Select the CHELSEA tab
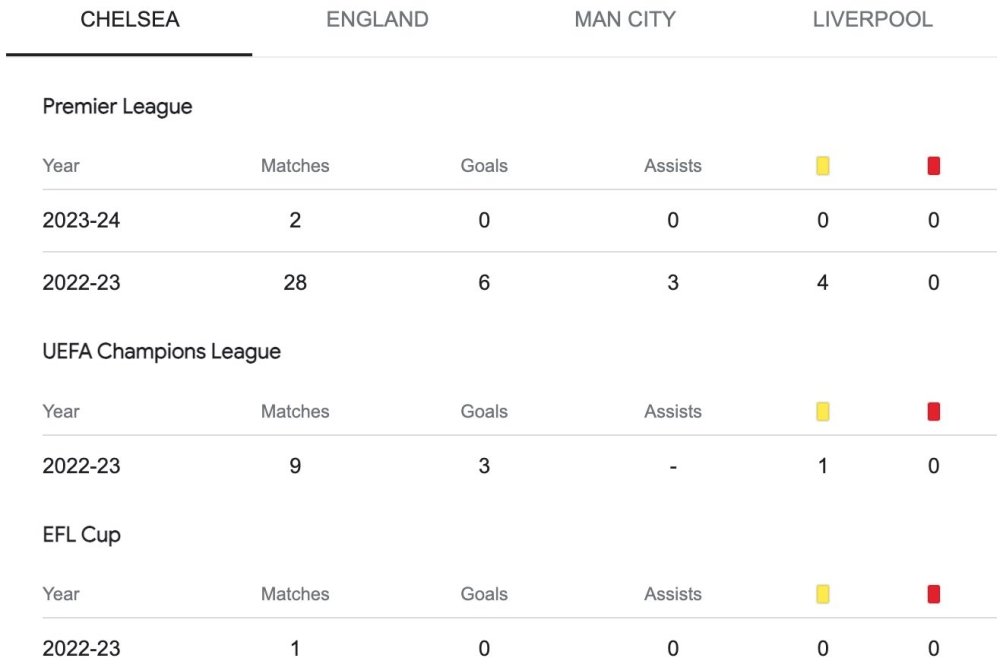1000x671 pixels. tap(129, 20)
